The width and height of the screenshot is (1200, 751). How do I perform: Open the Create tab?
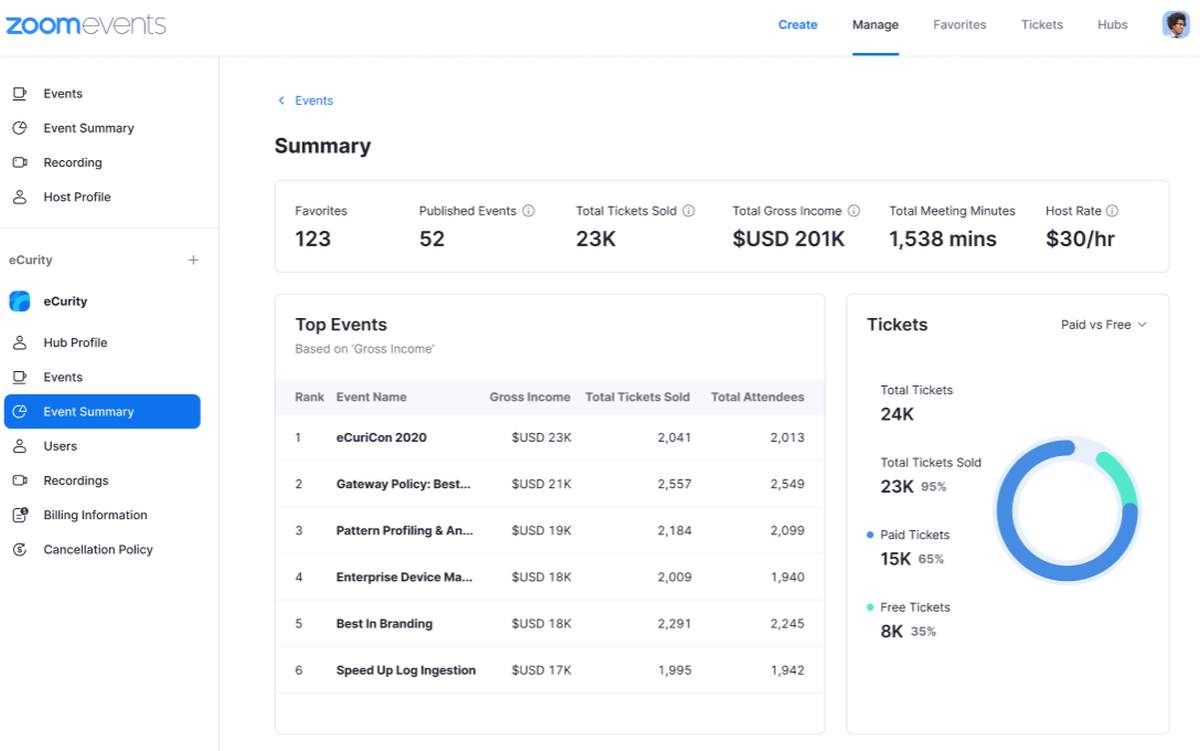point(798,25)
